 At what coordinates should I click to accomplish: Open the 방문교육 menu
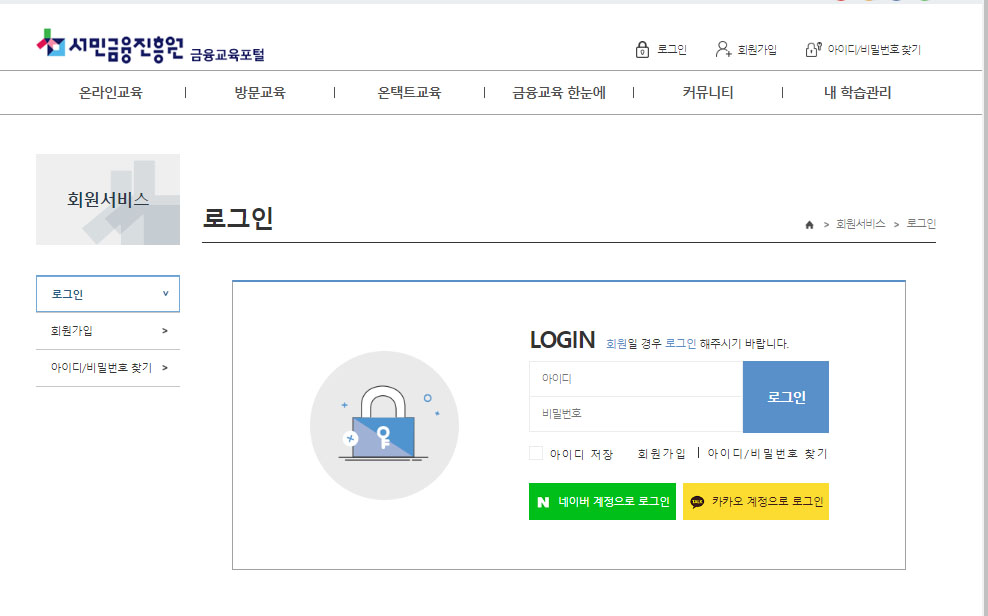260,93
